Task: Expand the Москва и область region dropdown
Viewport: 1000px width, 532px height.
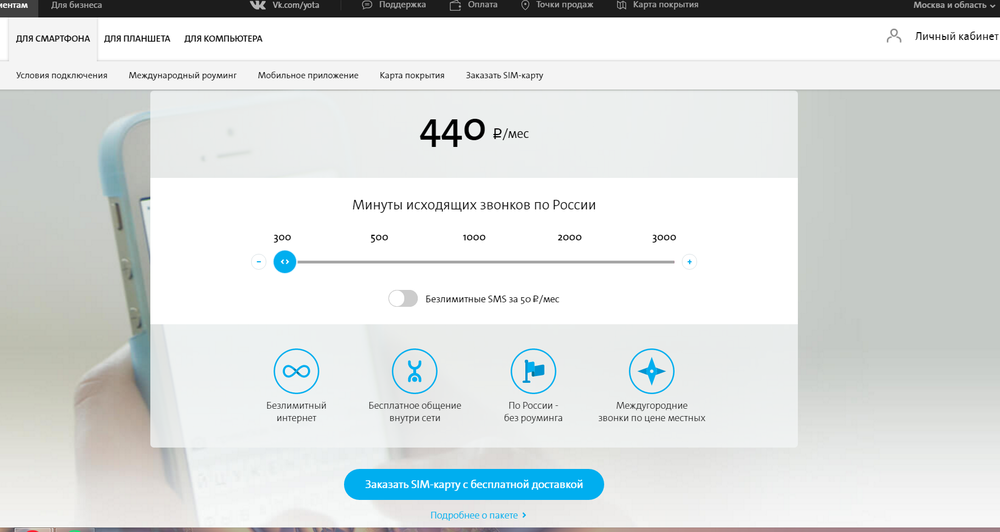Action: 955,5
